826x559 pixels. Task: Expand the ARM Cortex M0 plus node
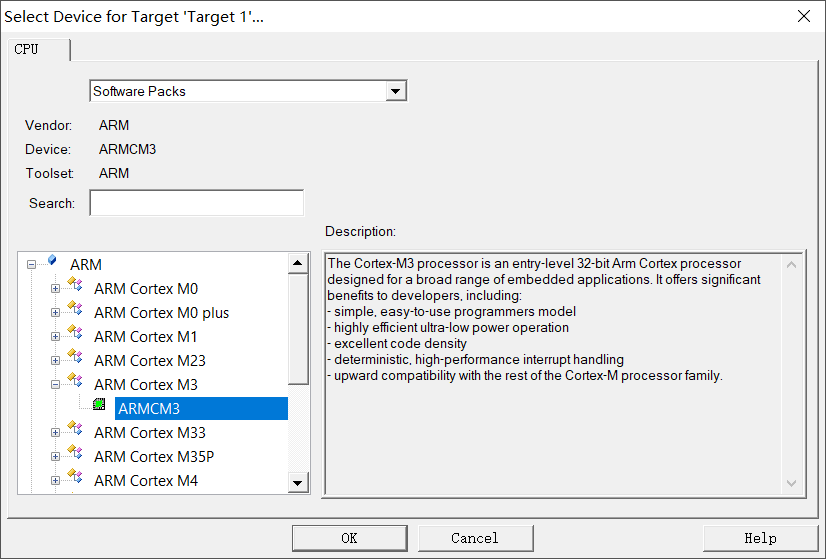[55, 312]
